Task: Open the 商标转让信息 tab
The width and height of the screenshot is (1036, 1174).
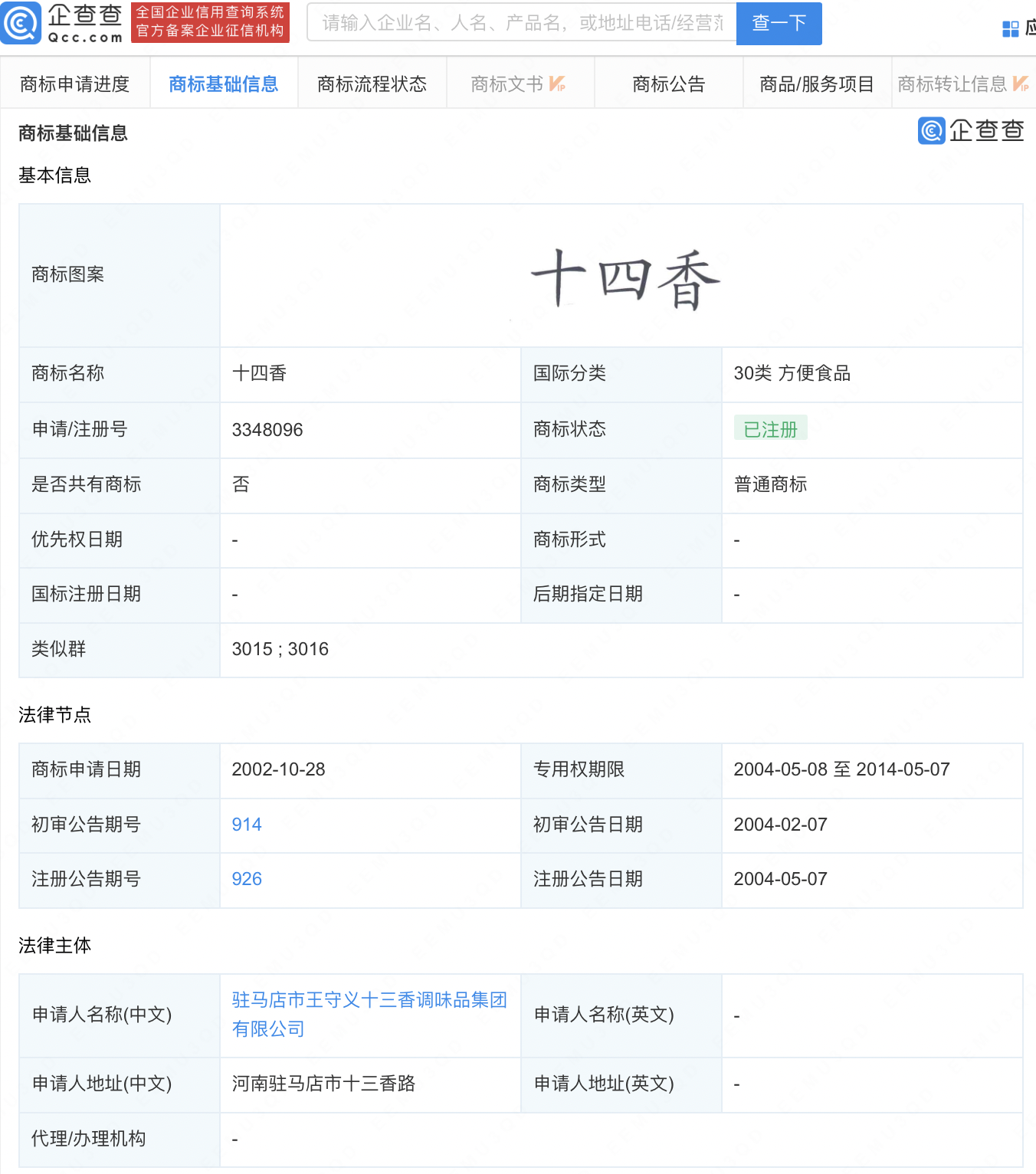Action: point(952,84)
